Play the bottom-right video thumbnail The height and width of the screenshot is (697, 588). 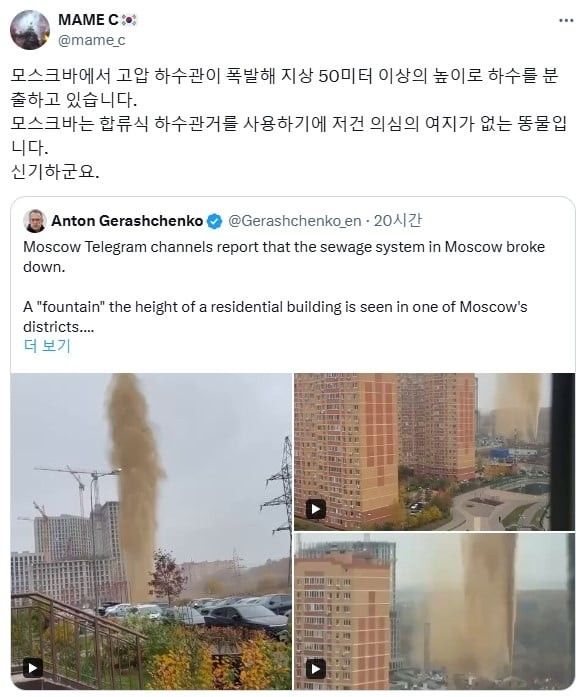click(x=316, y=669)
